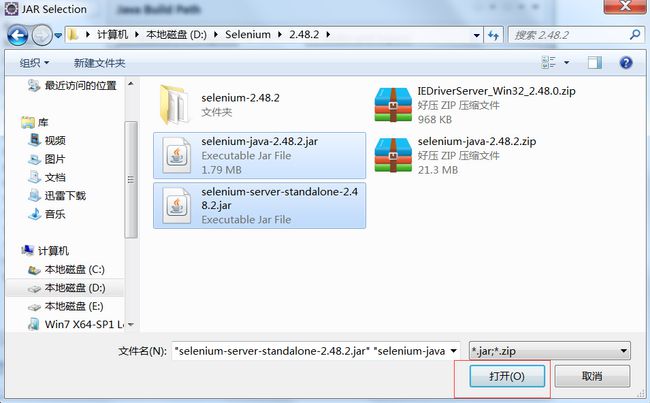Toggle the preview pane icon
The width and height of the screenshot is (650, 403).
click(x=594, y=63)
